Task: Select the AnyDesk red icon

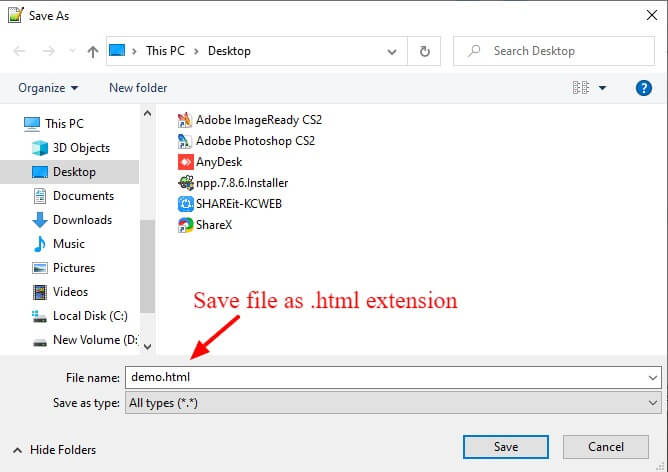Action: (185, 162)
